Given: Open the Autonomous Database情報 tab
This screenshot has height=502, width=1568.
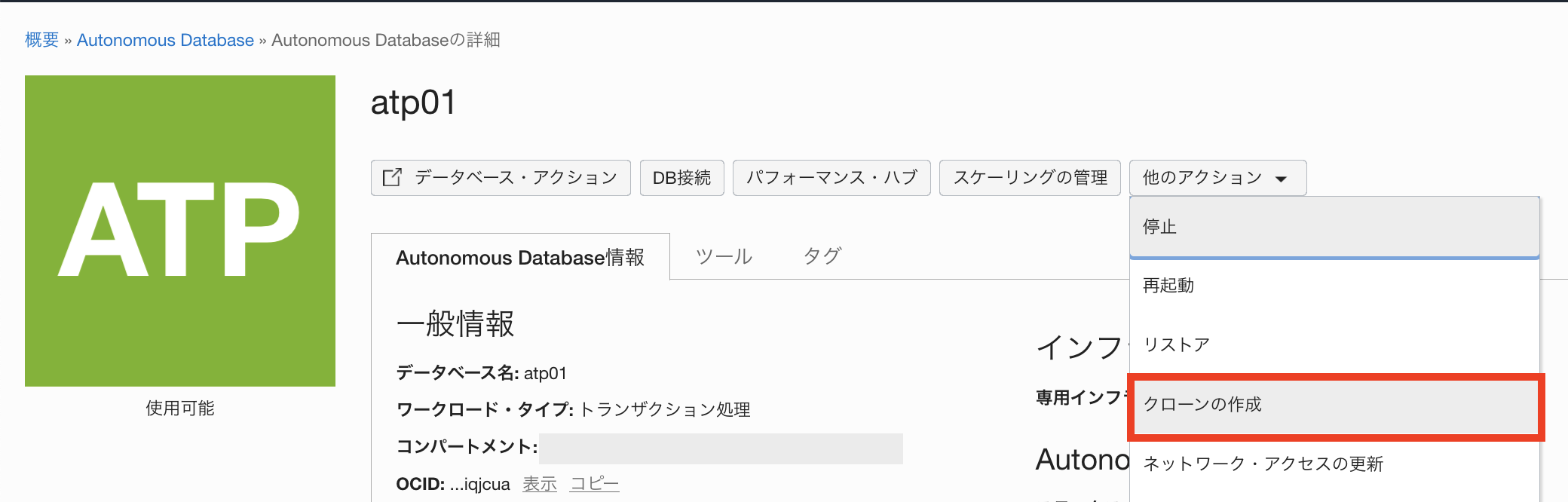Looking at the screenshot, I should [x=520, y=258].
